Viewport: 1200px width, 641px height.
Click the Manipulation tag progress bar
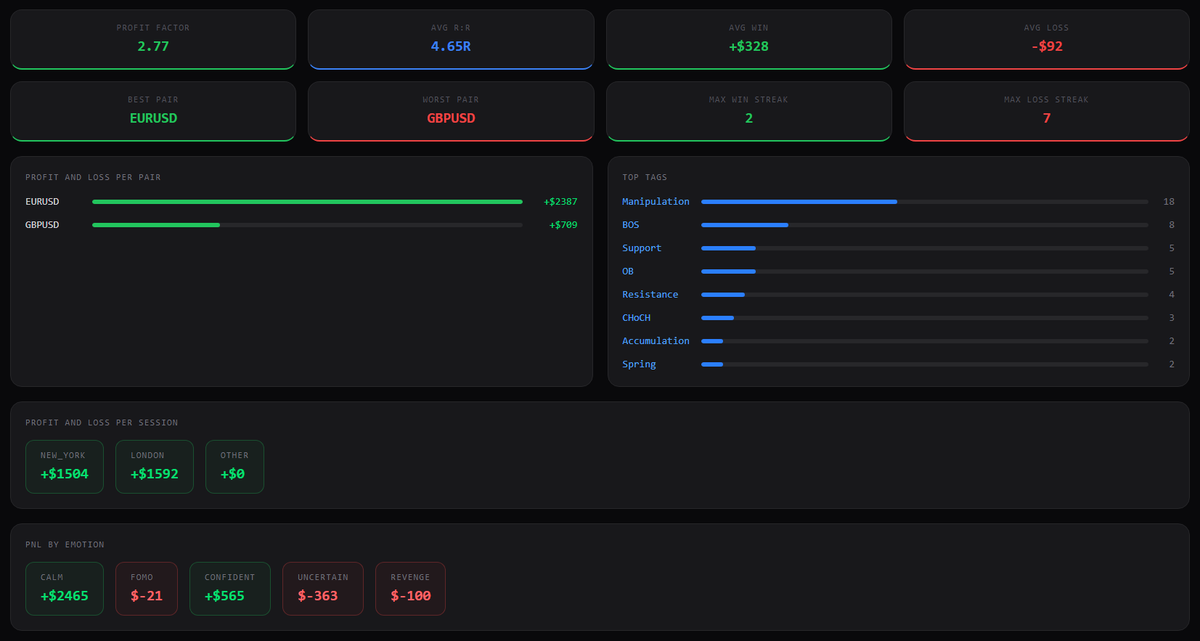[925, 202]
